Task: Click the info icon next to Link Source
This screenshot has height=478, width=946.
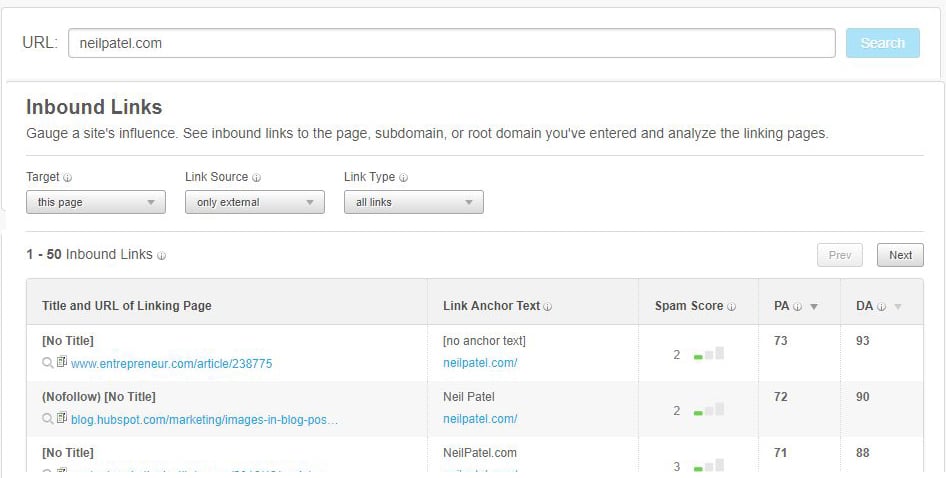Action: pyautogui.click(x=256, y=178)
